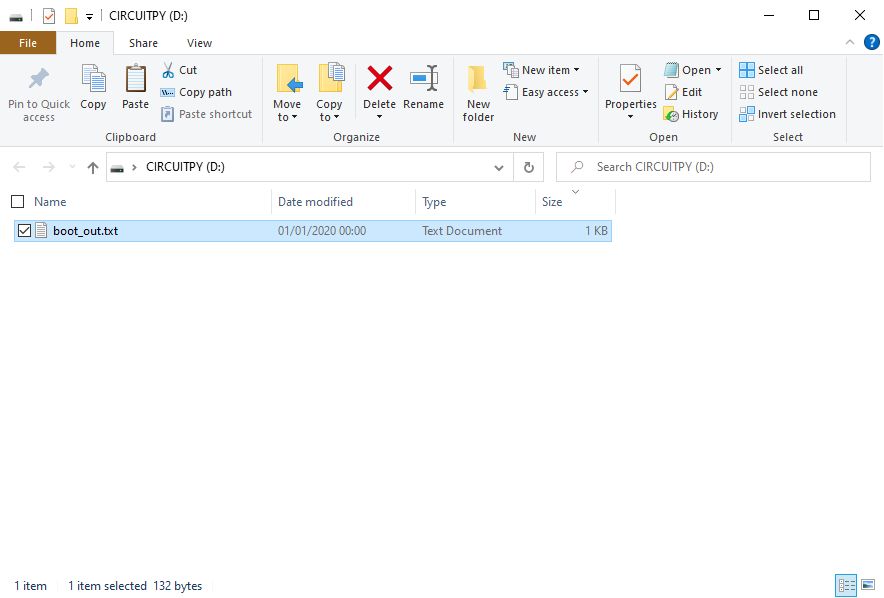Viewport: 884px width, 598px height.
Task: Open the Delete options arrow
Action: (x=379, y=117)
